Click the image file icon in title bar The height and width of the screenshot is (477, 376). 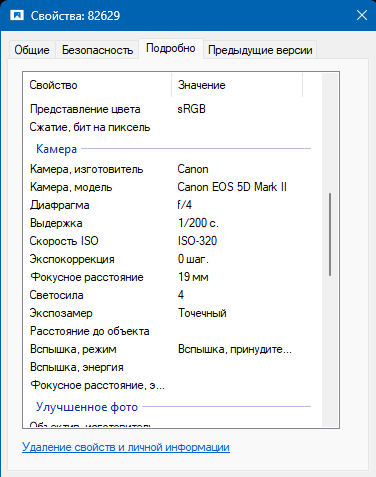pos(17,15)
